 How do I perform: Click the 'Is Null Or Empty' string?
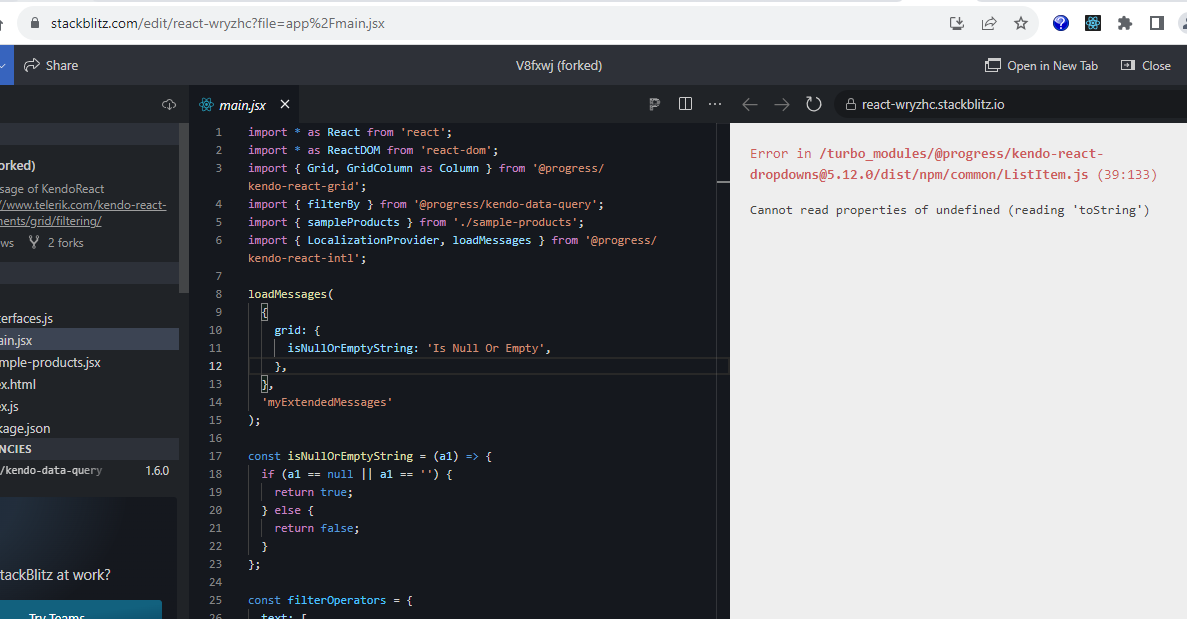click(x=486, y=348)
